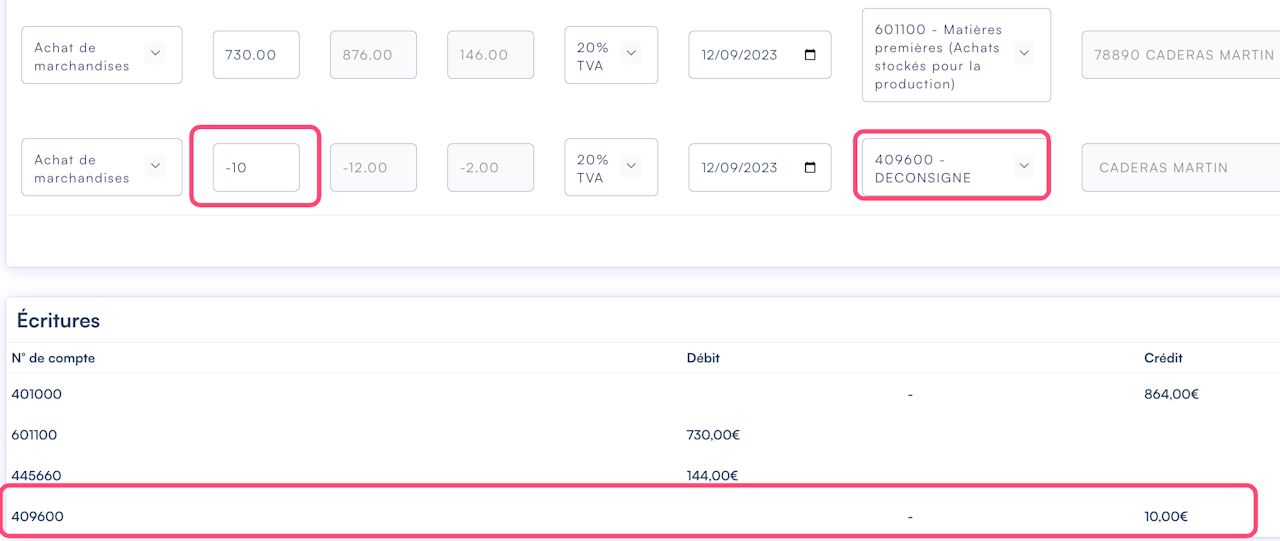1280x541 pixels.
Task: Click the -2.00 VAT amount field
Action: (491, 167)
